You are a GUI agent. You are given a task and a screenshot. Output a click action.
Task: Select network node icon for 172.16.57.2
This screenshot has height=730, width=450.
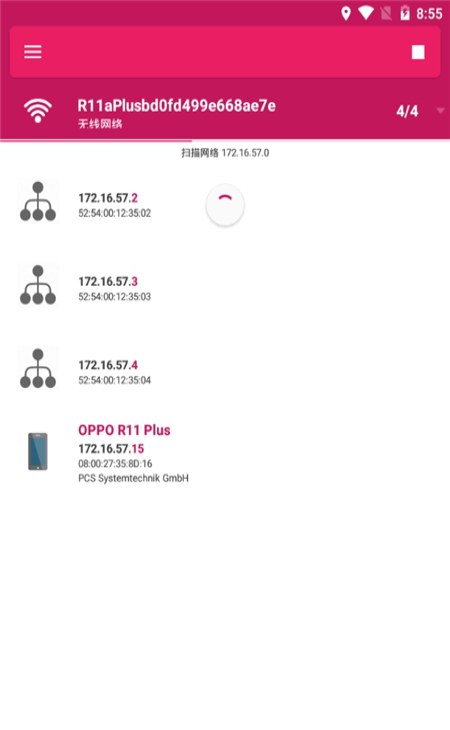[x=38, y=201]
